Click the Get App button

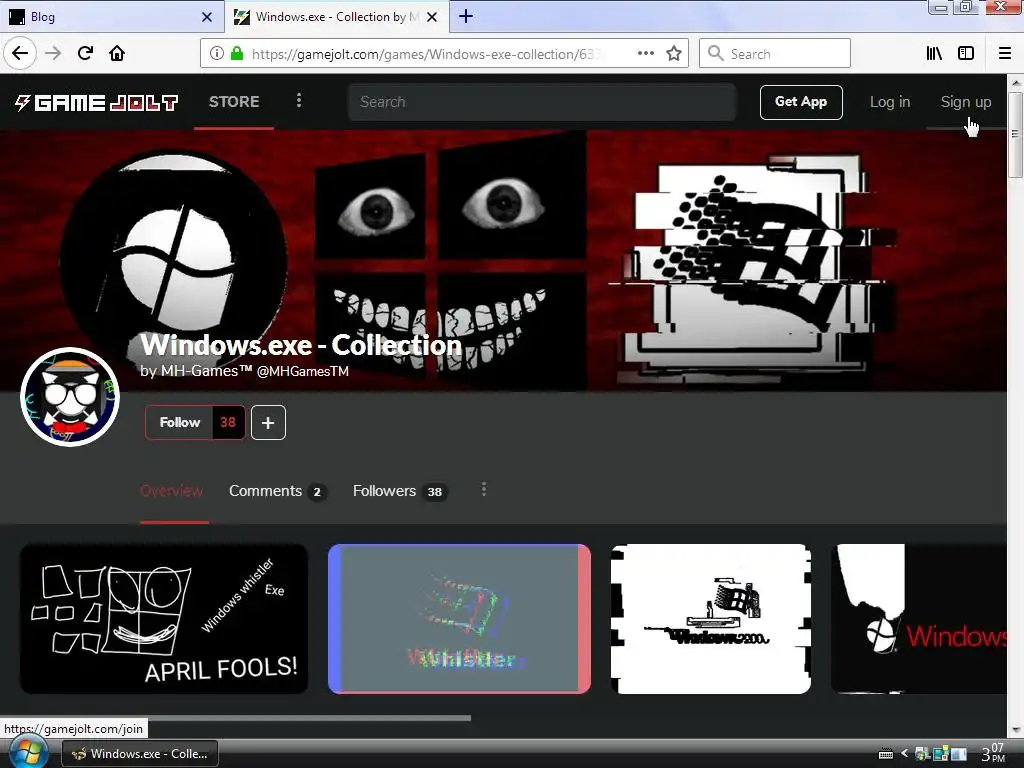pyautogui.click(x=801, y=102)
